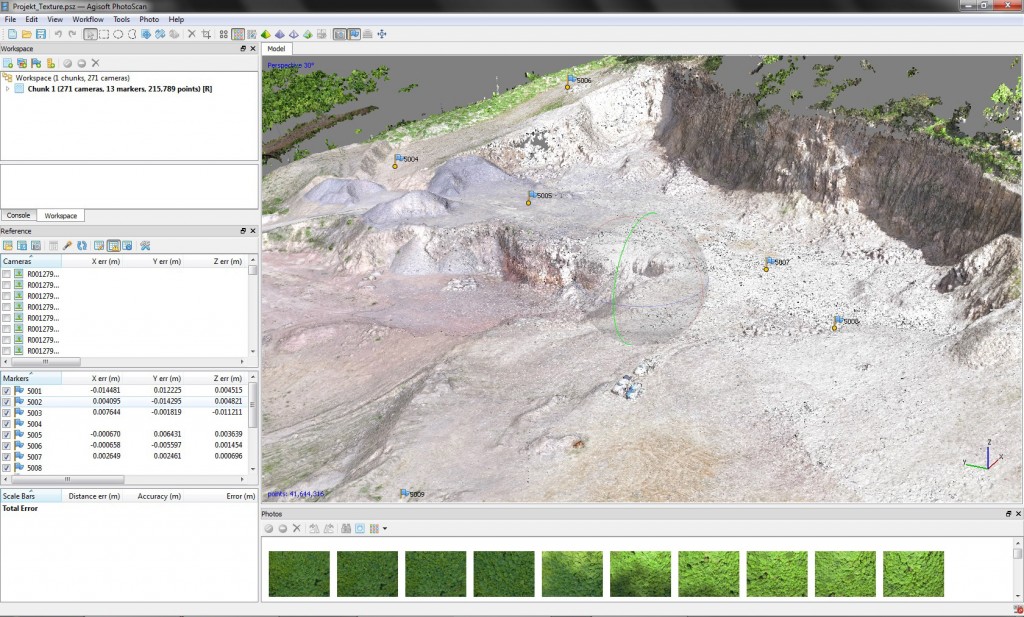Click the Reset View icon in main toolbar

point(382,34)
